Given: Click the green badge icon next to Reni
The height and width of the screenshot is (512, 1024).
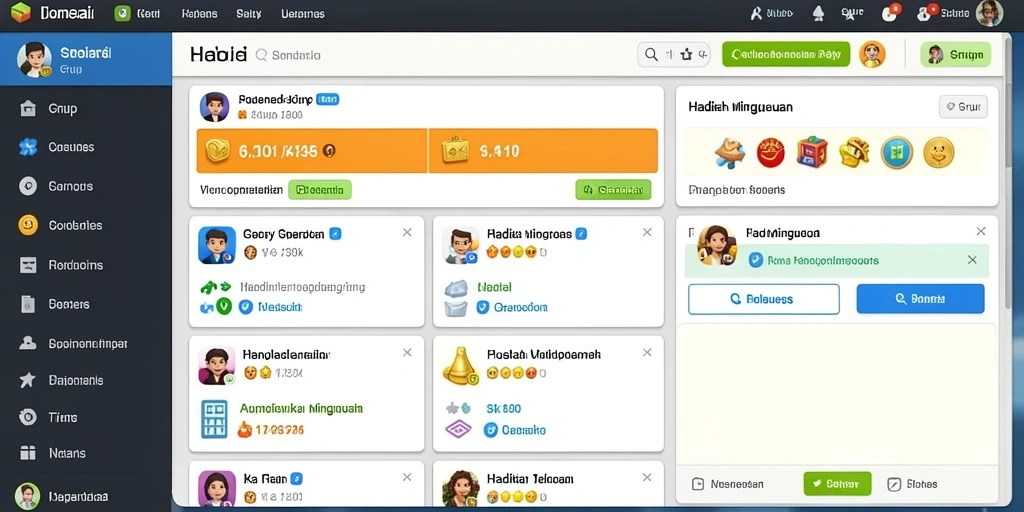Looking at the screenshot, I should point(122,13).
